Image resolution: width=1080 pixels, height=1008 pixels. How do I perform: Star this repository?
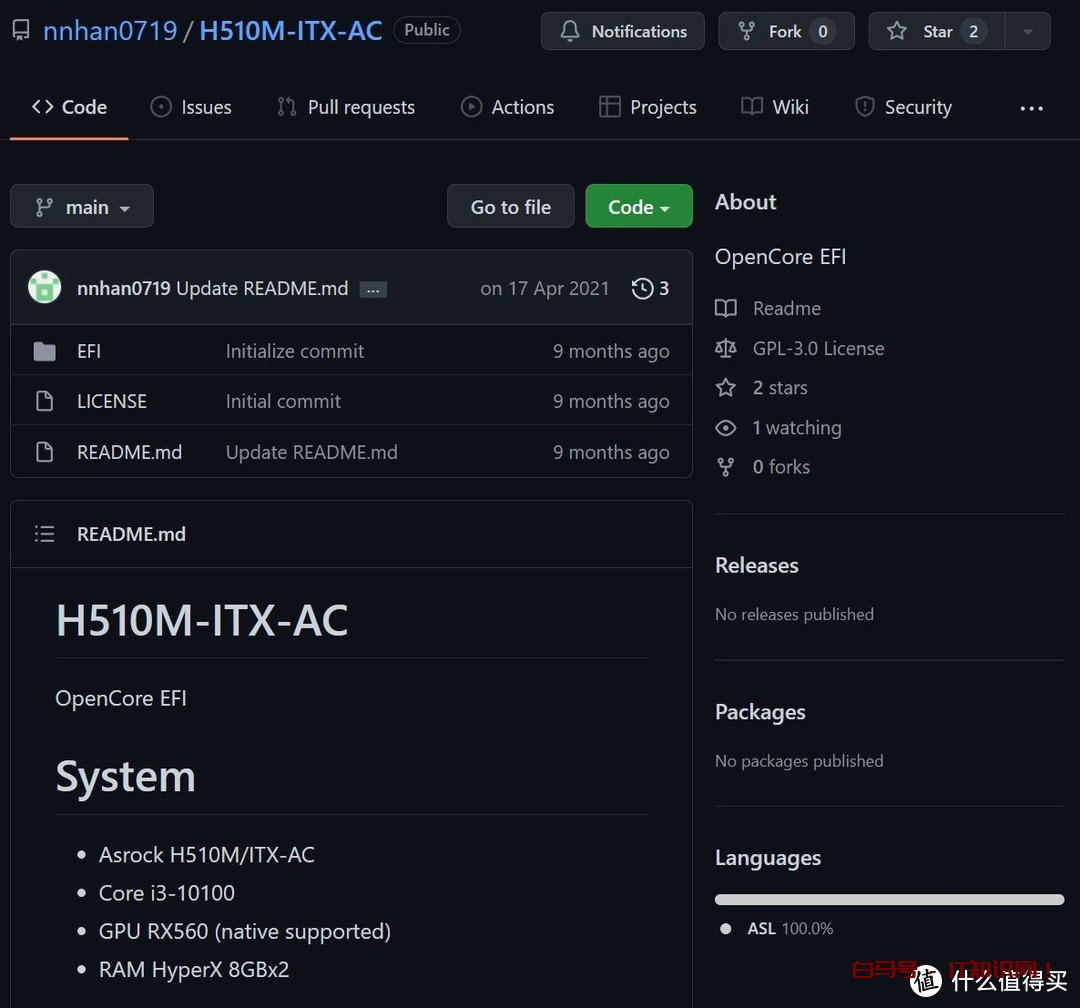[925, 31]
